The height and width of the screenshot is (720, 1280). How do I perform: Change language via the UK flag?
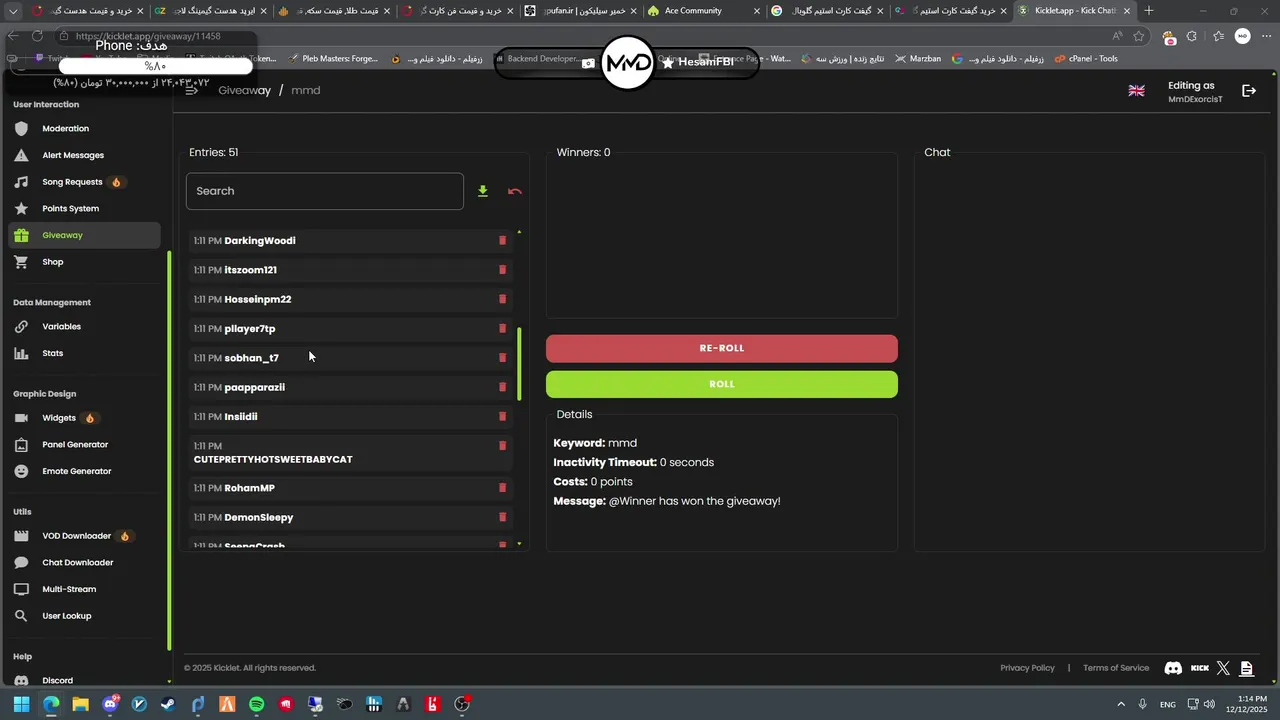pos(1137,90)
